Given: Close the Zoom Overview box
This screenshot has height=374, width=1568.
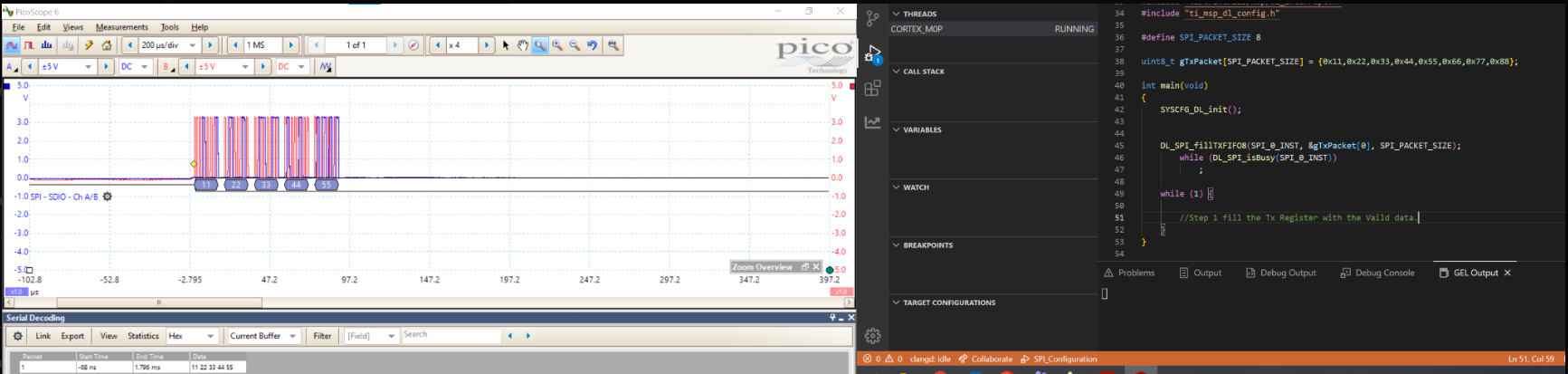Looking at the screenshot, I should pyautogui.click(x=816, y=267).
